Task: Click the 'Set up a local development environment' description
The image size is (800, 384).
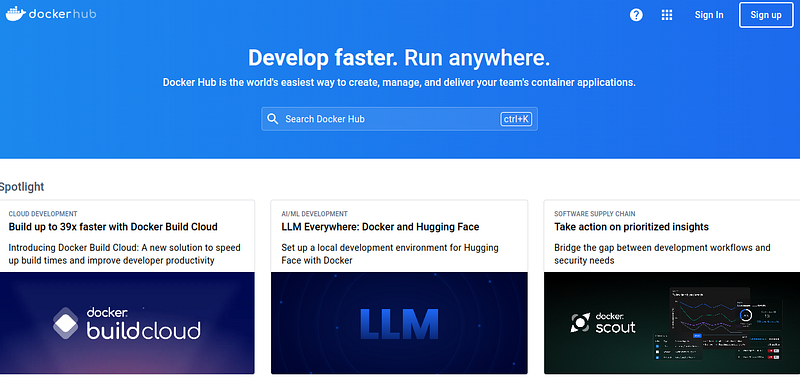Action: point(390,254)
